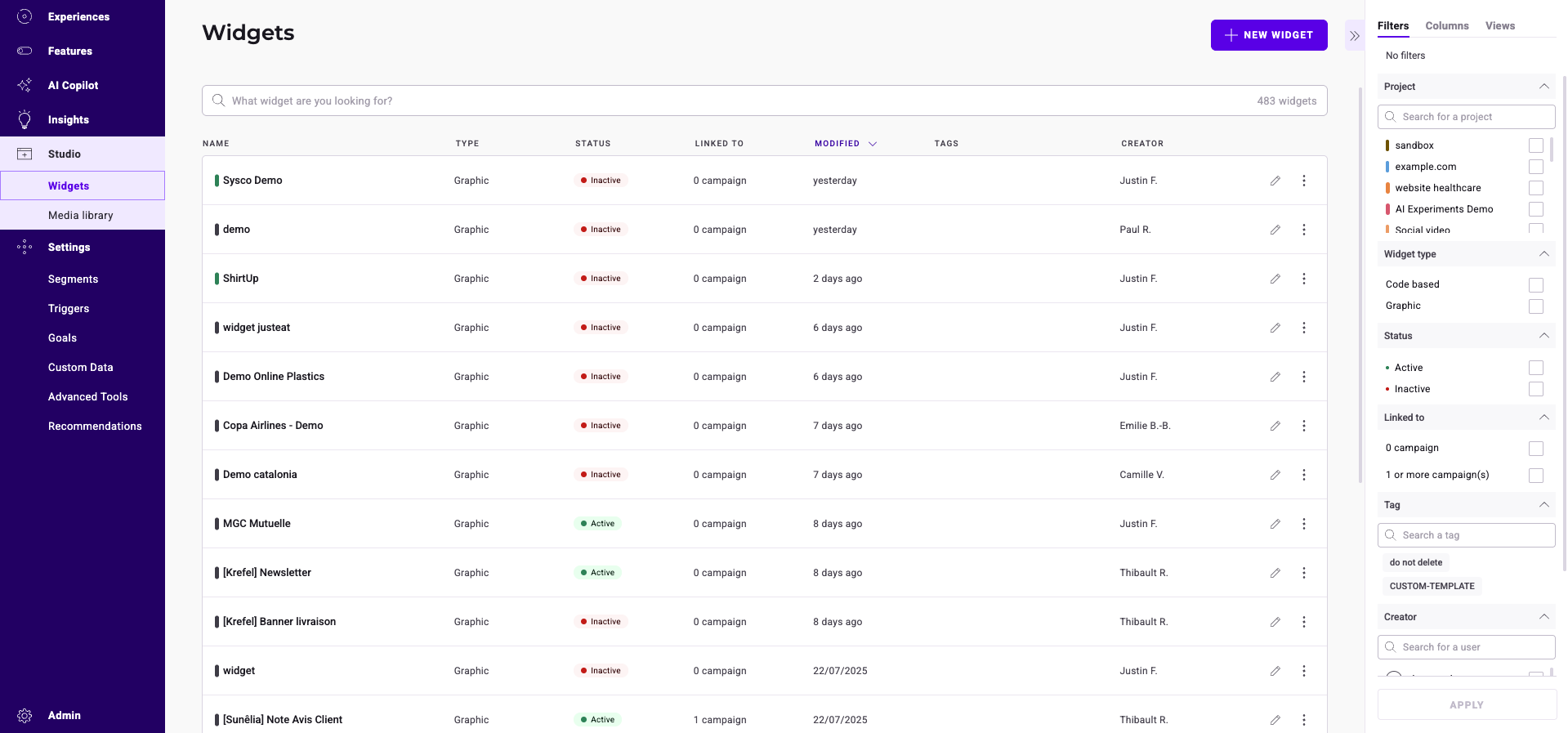This screenshot has height=733, width=1568.
Task: Click the NEW WIDGET button
Action: click(1269, 35)
